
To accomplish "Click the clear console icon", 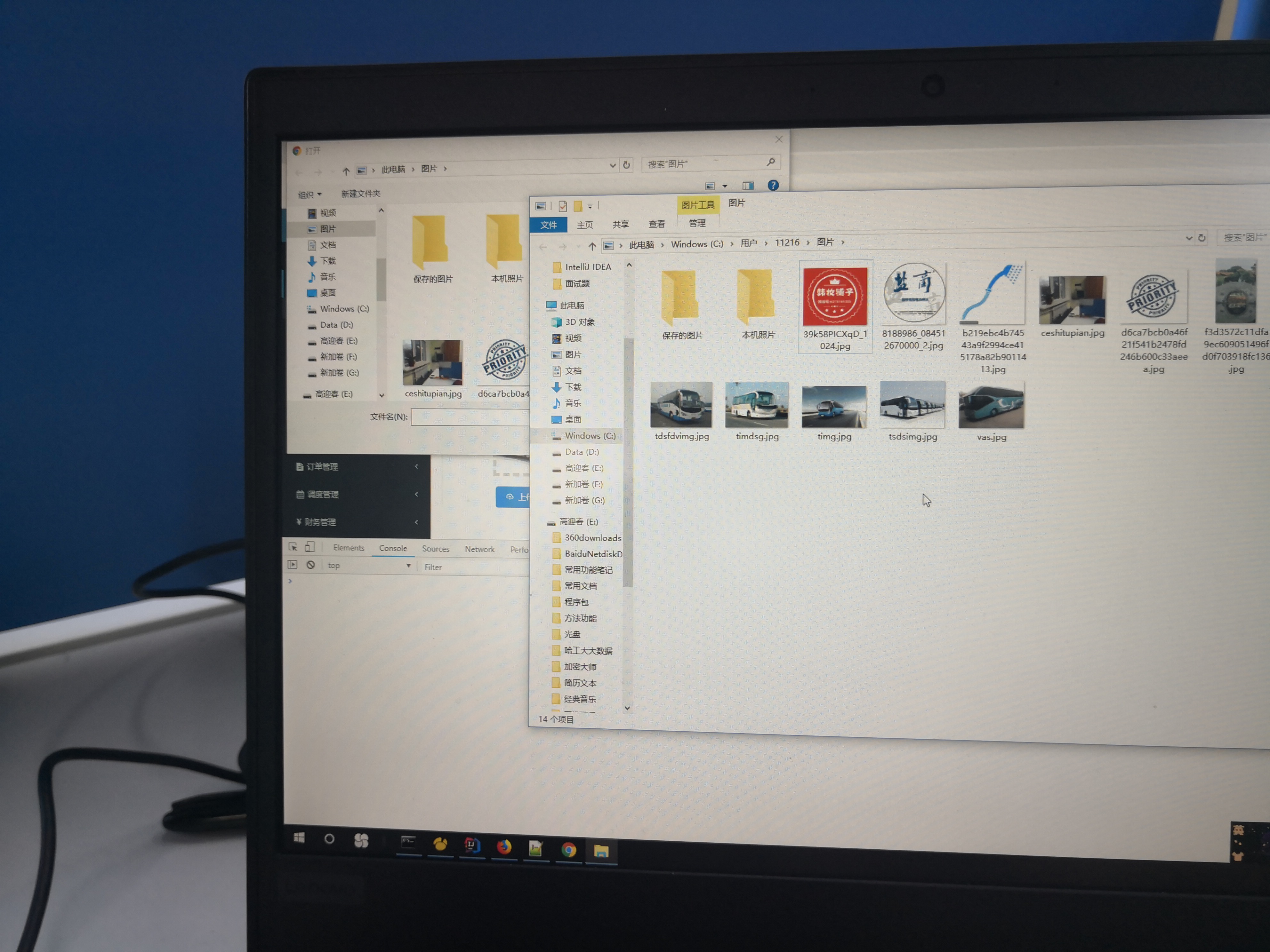I will click(310, 565).
